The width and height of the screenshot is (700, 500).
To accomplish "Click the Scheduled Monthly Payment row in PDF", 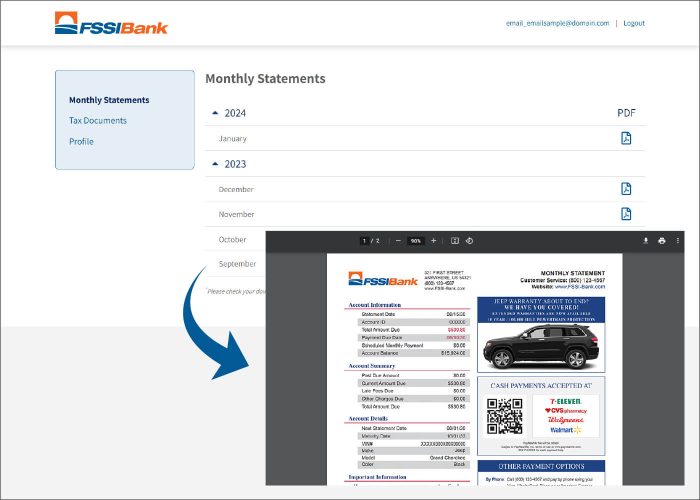I will click(413, 345).
